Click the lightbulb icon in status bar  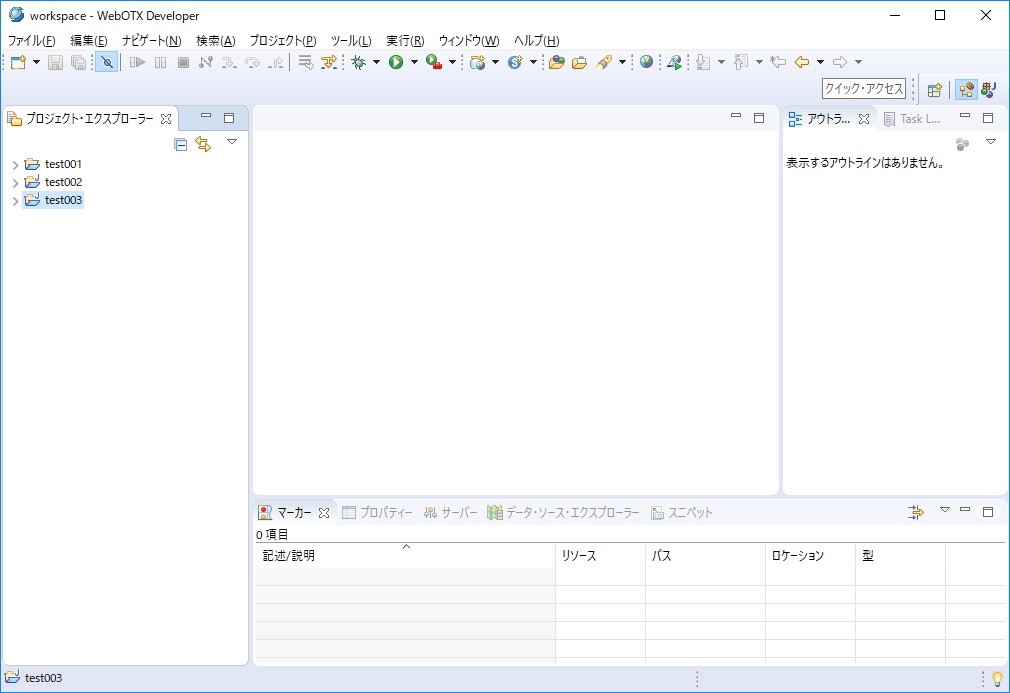pos(996,678)
